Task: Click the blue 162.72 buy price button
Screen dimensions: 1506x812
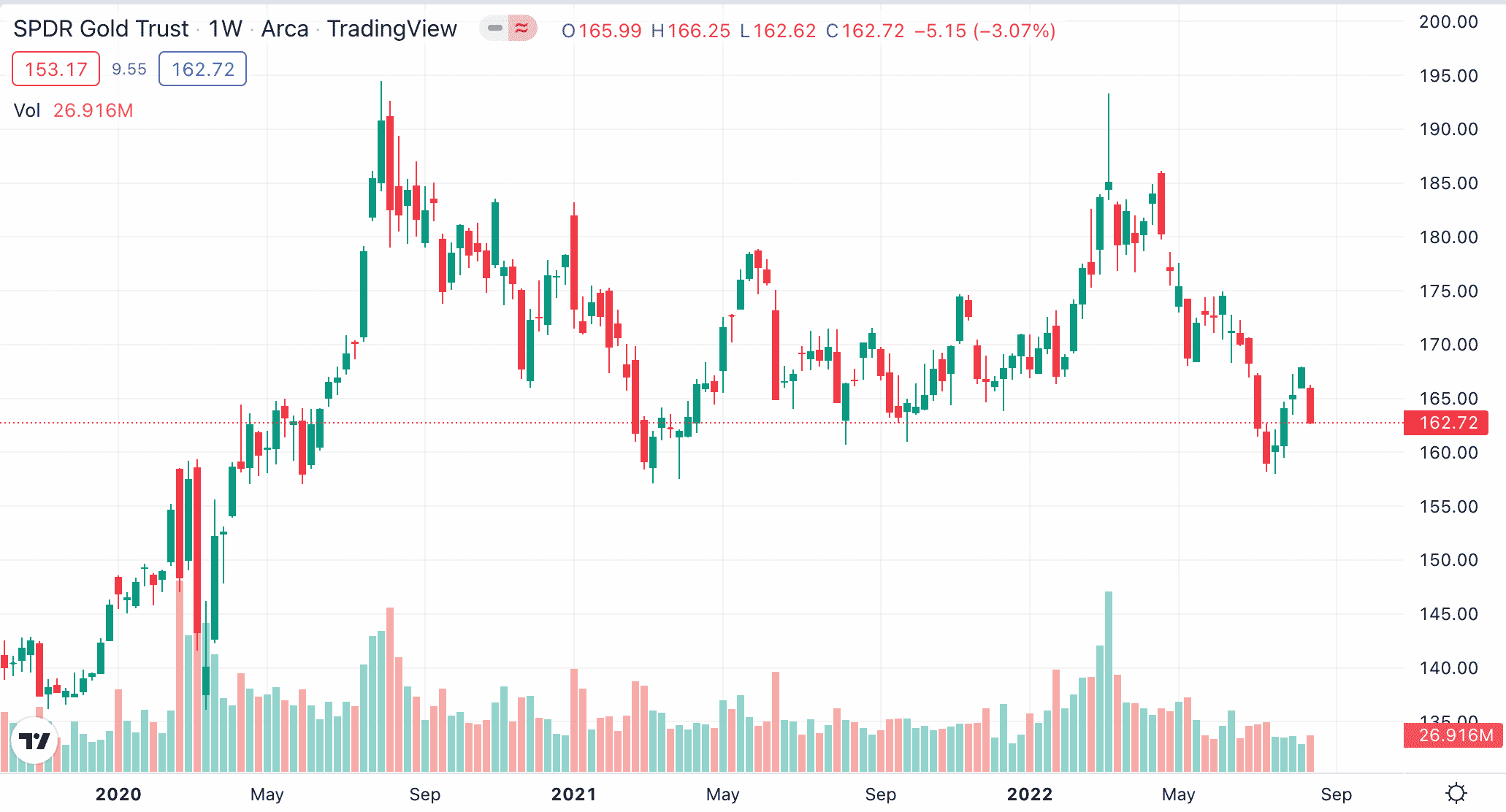Action: point(202,69)
